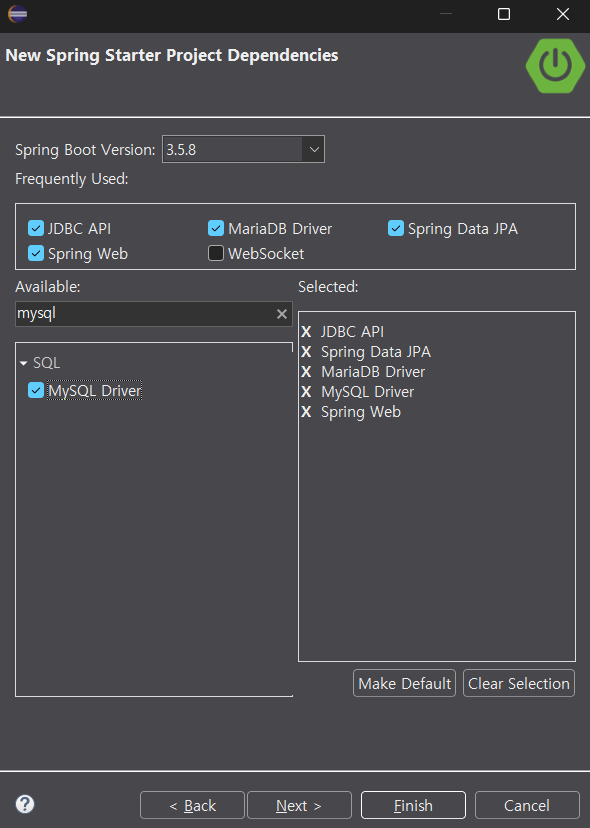Collapse the SQL tree category

click(x=23, y=363)
